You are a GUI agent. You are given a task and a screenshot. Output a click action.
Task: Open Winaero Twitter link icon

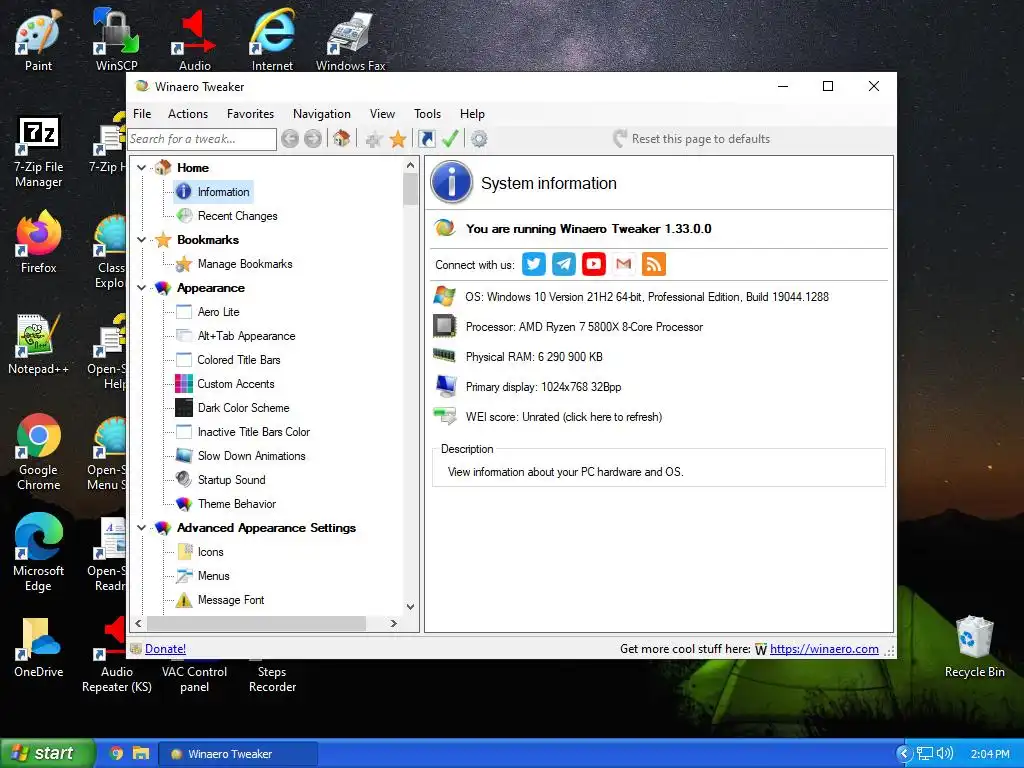(x=534, y=264)
